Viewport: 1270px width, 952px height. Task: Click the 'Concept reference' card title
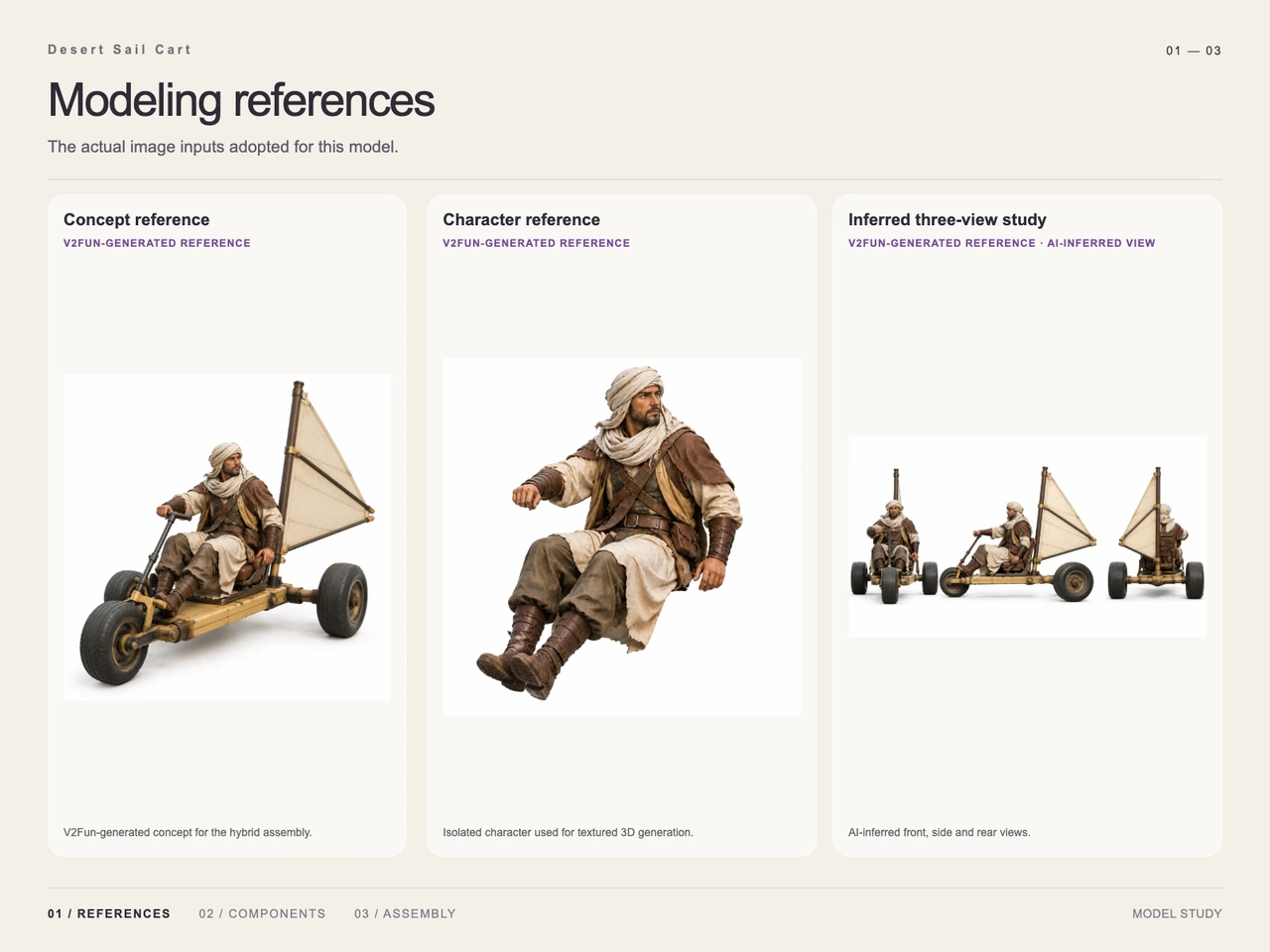pyautogui.click(x=137, y=220)
